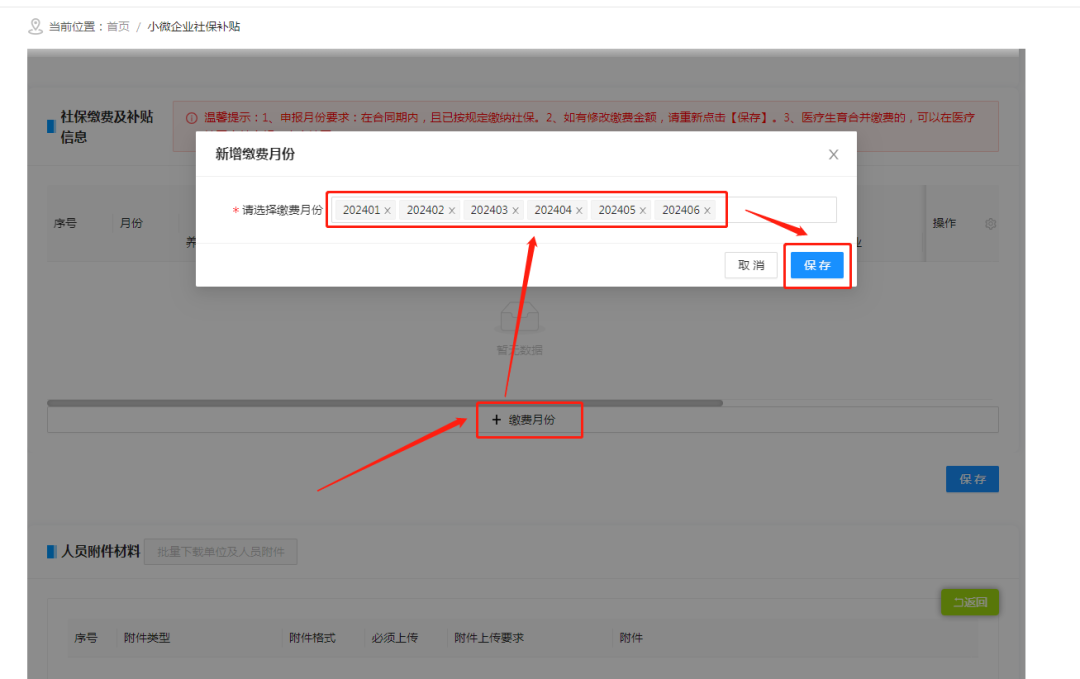The image size is (1080, 679).
Task: Click the 序号 column header in social security table
Action: point(65,223)
